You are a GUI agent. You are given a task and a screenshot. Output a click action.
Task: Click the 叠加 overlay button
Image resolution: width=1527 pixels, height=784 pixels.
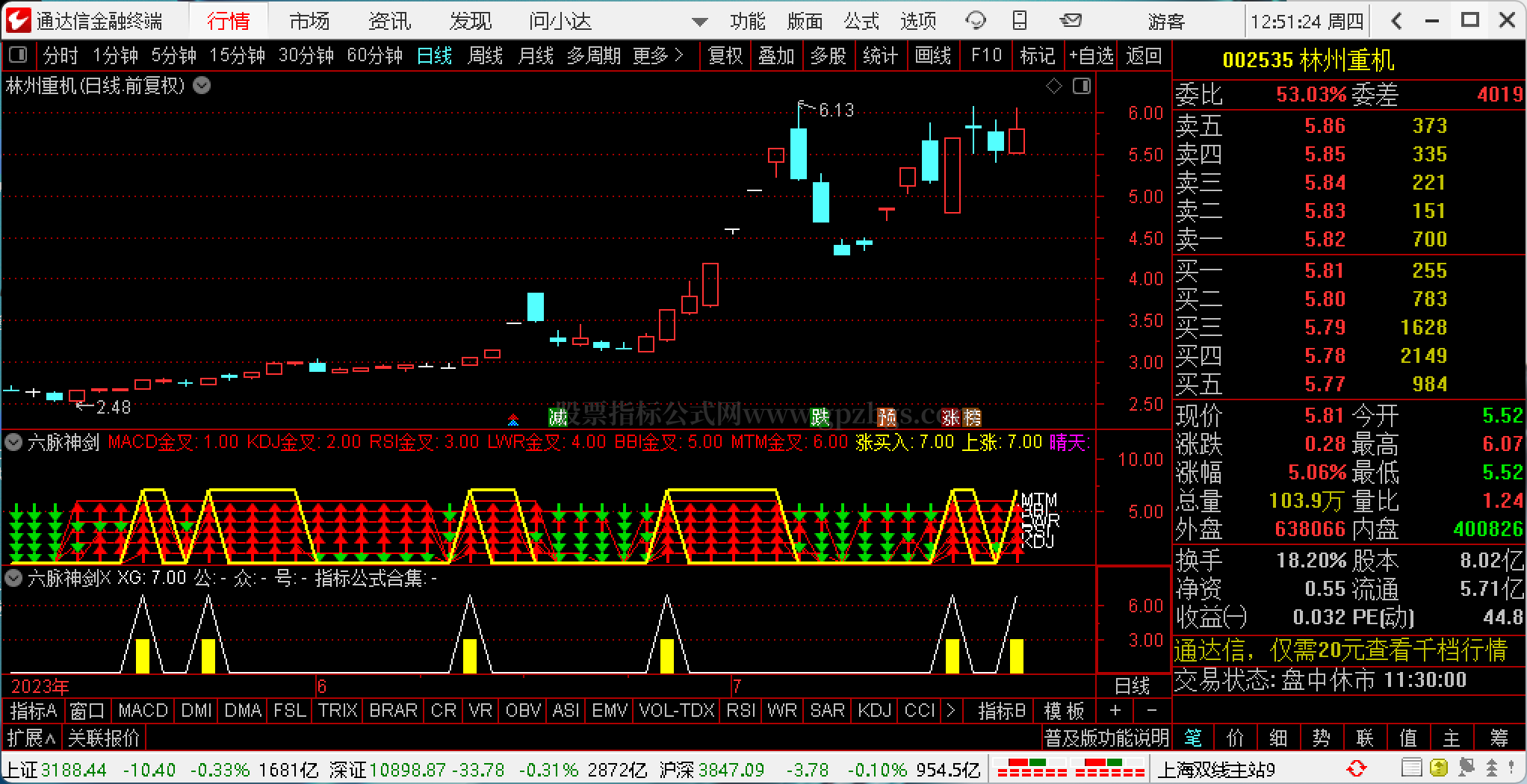pyautogui.click(x=776, y=55)
